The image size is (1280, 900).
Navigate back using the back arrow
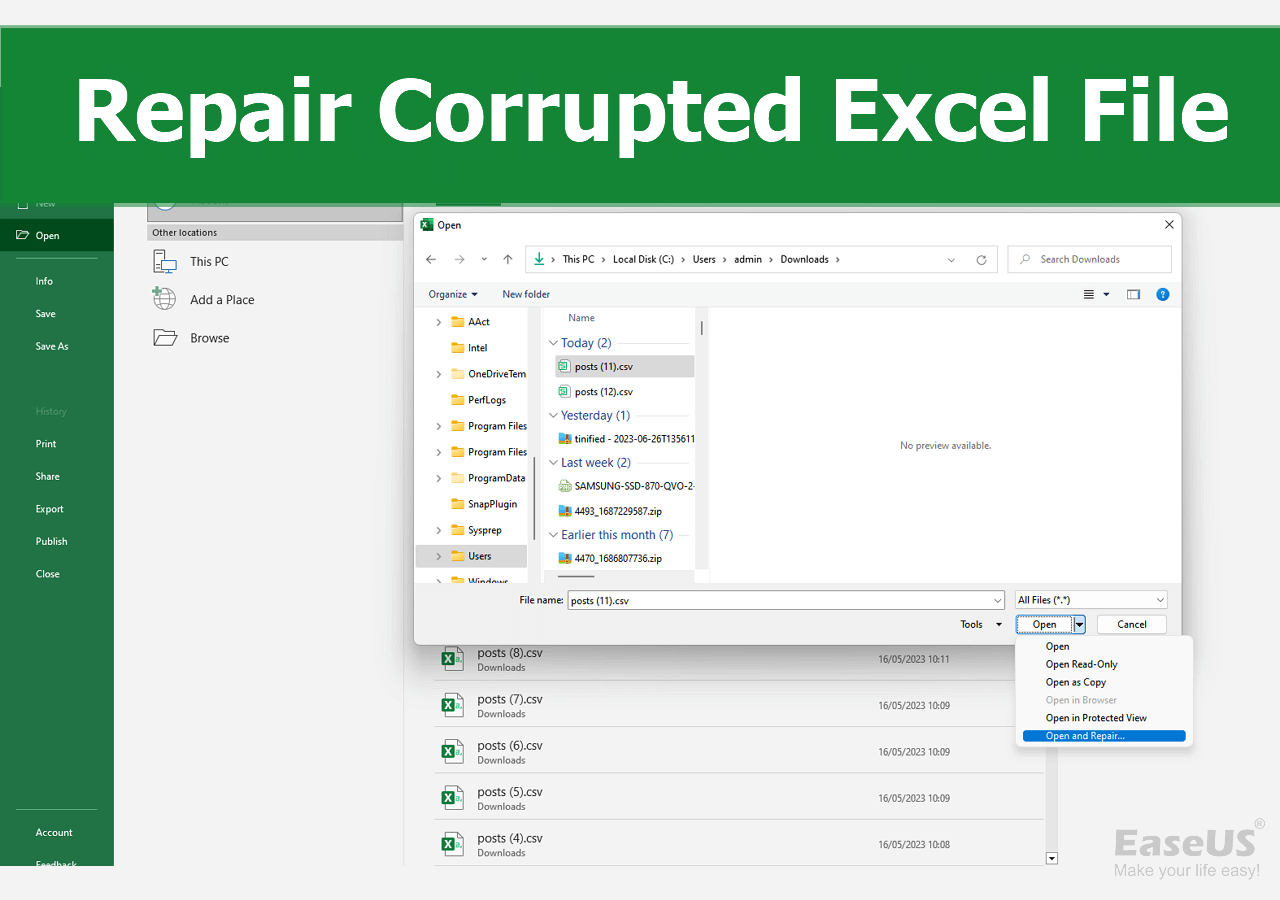click(x=431, y=259)
